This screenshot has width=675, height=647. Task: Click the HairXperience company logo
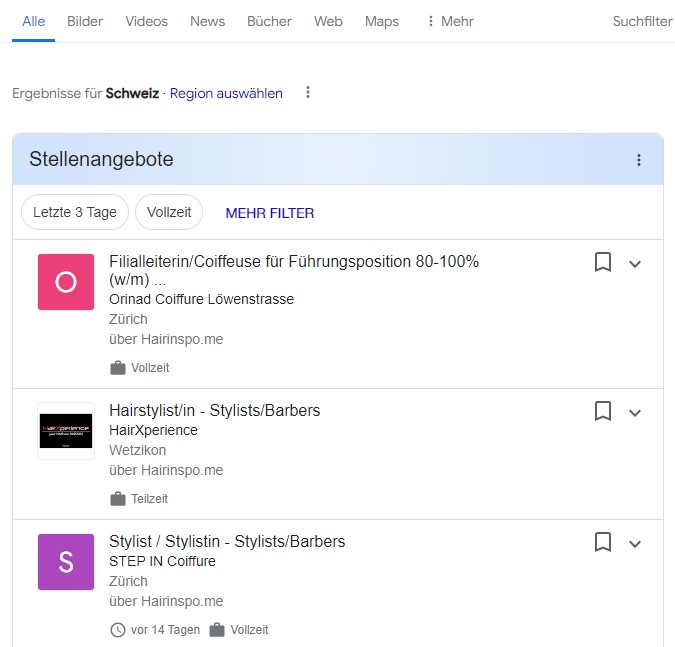coord(66,431)
